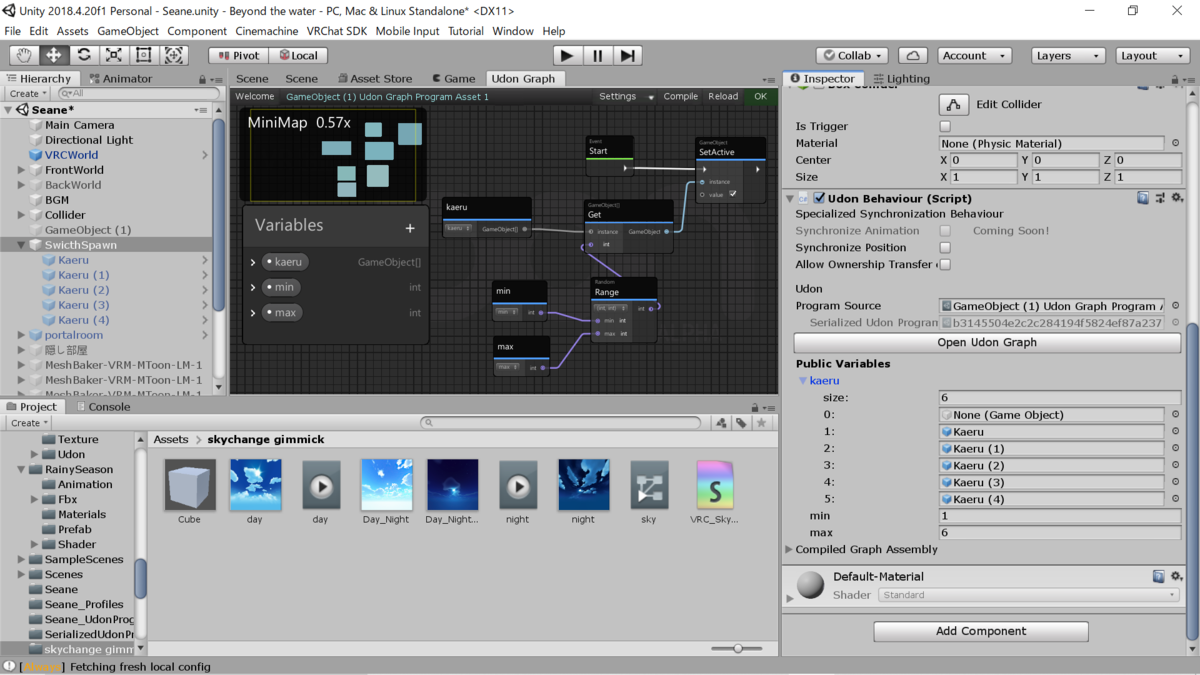Viewport: 1200px width, 675px height.
Task: Toggle Local handle rotation mode
Action: (x=298, y=55)
